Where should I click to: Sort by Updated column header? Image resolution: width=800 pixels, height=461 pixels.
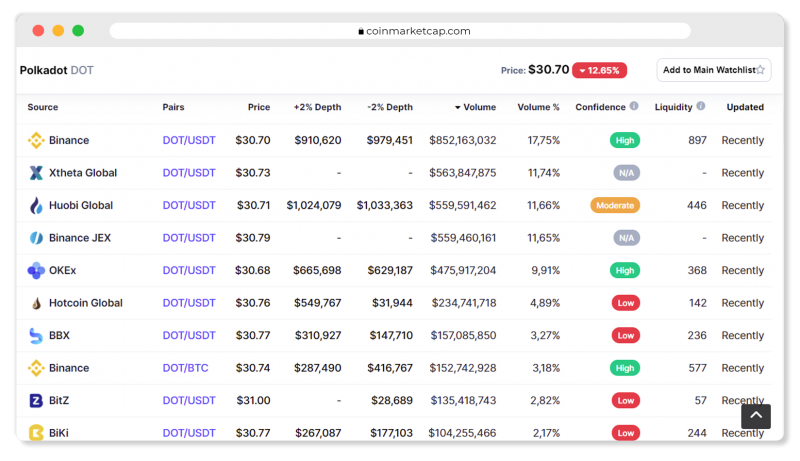745,107
